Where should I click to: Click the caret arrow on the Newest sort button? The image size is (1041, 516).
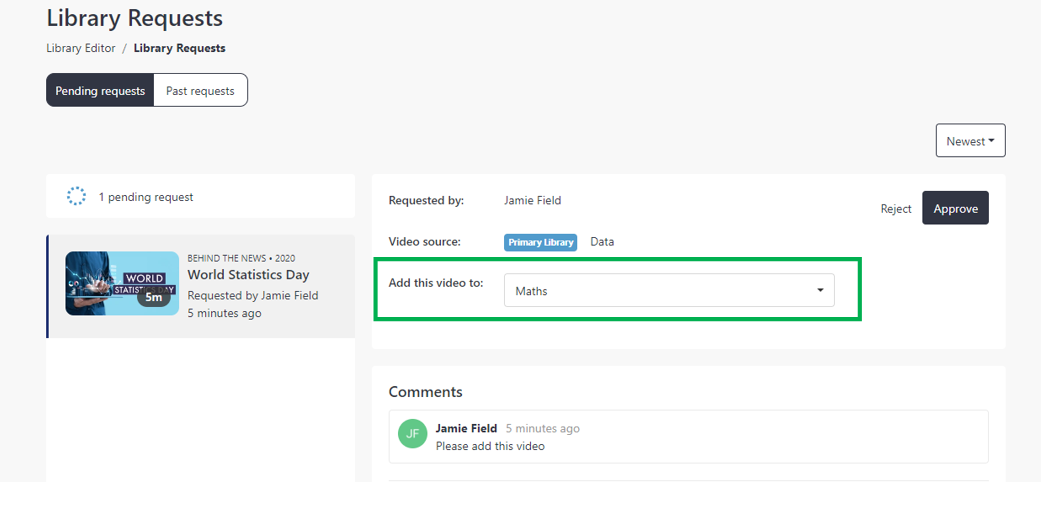point(991,141)
